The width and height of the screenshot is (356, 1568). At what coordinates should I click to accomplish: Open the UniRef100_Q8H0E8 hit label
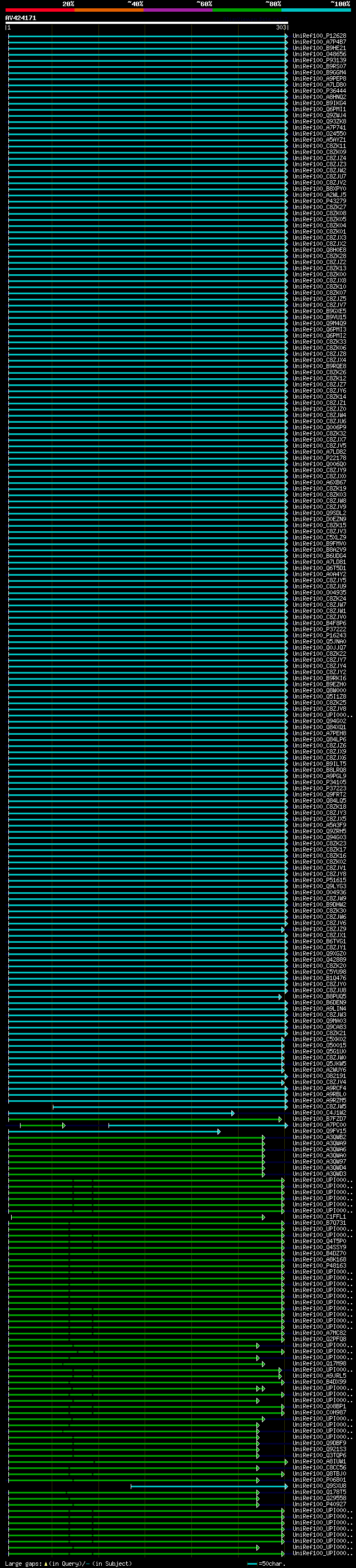[x=319, y=250]
